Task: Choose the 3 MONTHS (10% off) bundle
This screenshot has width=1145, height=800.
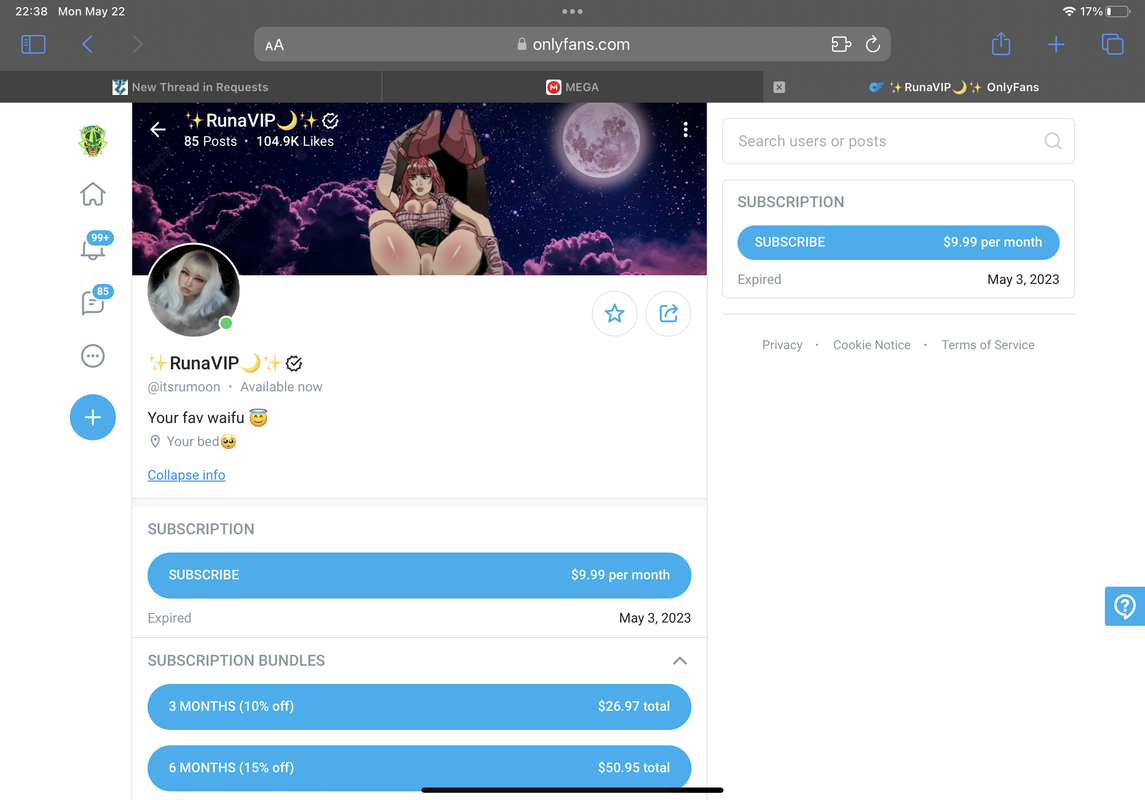Action: pos(419,707)
